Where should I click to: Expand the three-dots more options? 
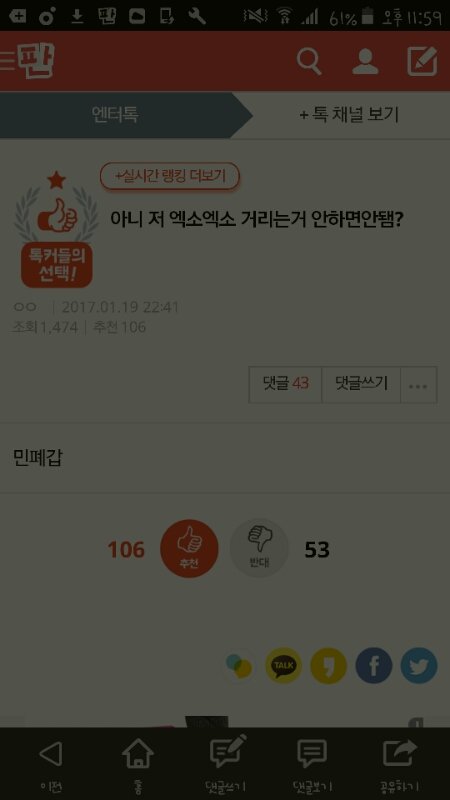point(419,385)
